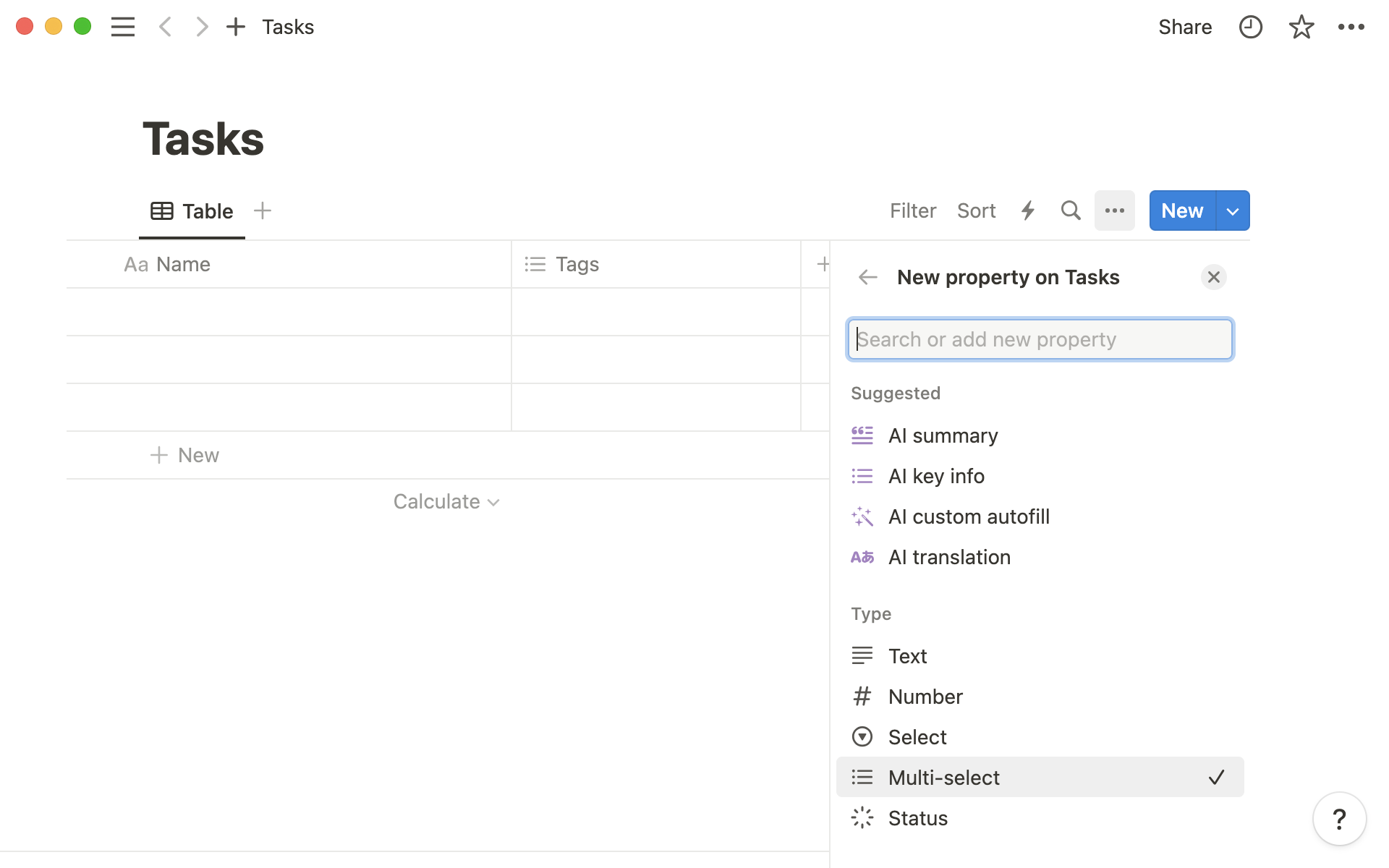Expand the New button dropdown arrow
The image size is (1389, 868).
click(1233, 211)
